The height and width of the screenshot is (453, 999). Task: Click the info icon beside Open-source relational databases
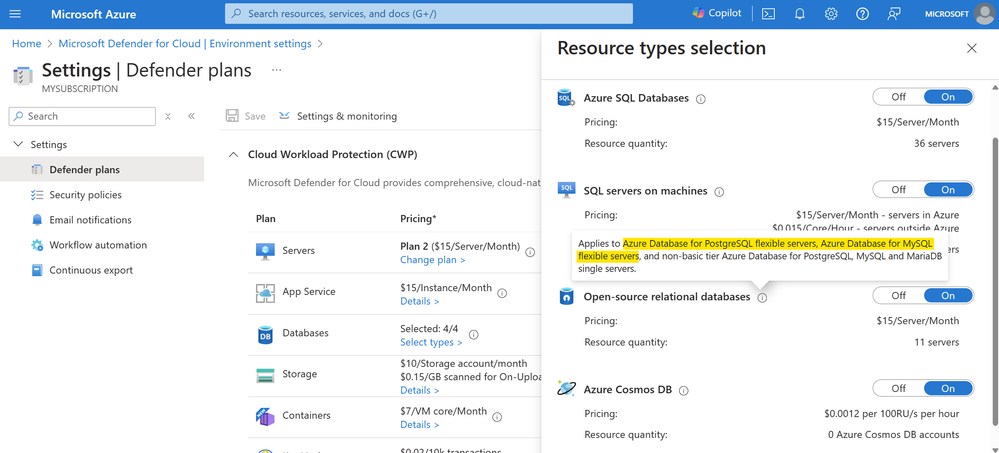click(x=763, y=297)
